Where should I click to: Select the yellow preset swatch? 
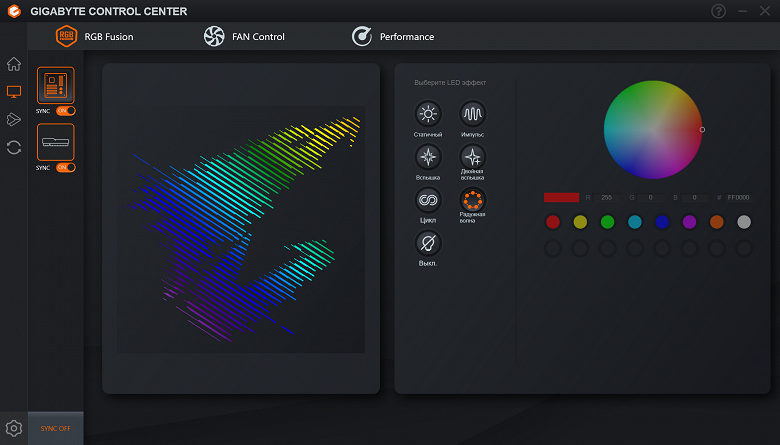580,222
